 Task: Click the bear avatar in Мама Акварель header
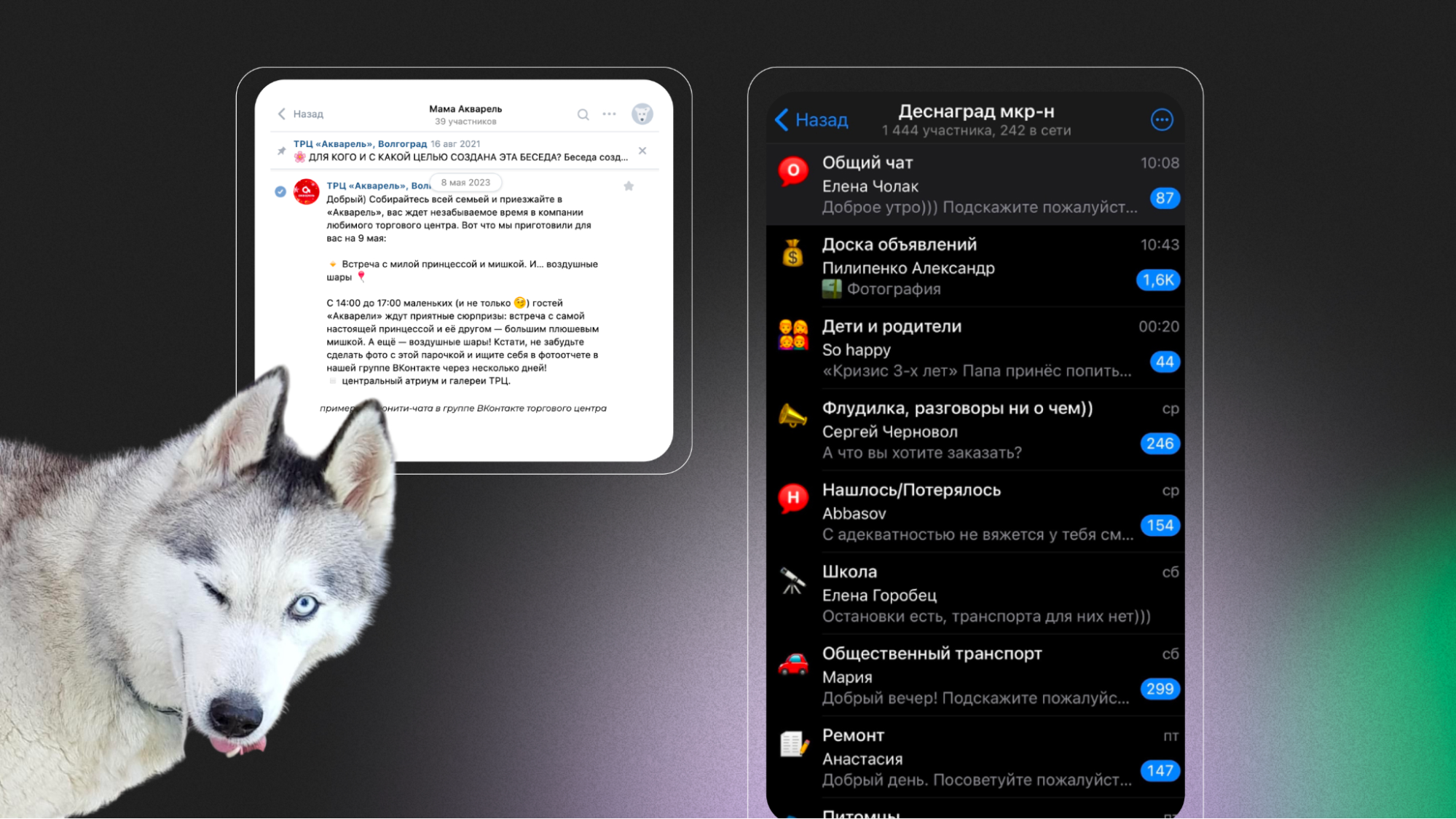(642, 114)
